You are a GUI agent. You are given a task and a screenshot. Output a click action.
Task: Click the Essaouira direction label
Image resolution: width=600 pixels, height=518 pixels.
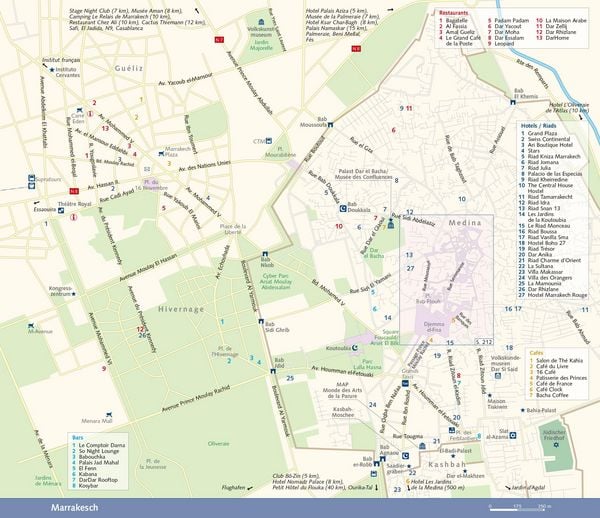[x=45, y=210]
